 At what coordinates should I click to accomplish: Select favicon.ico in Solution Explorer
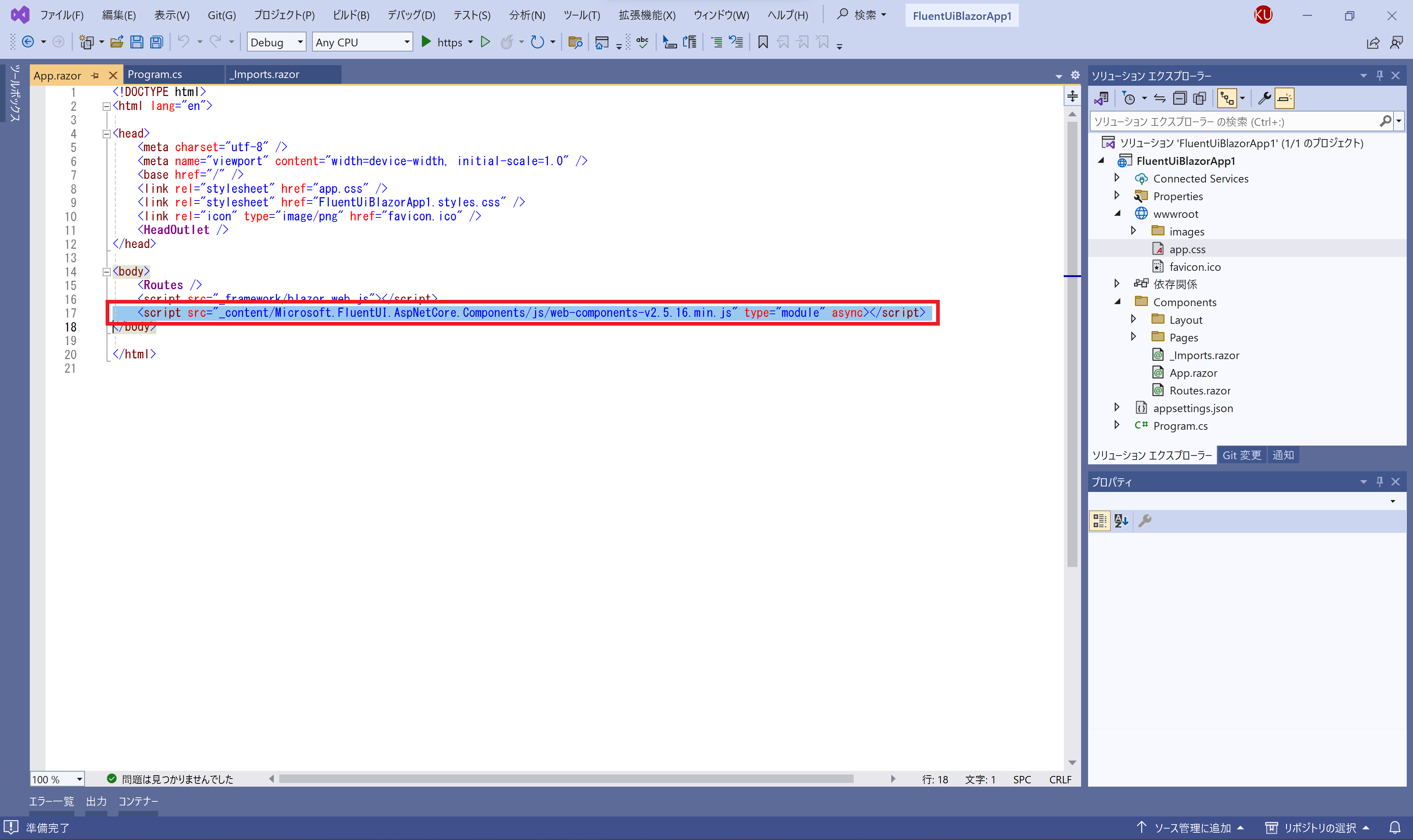1194,267
